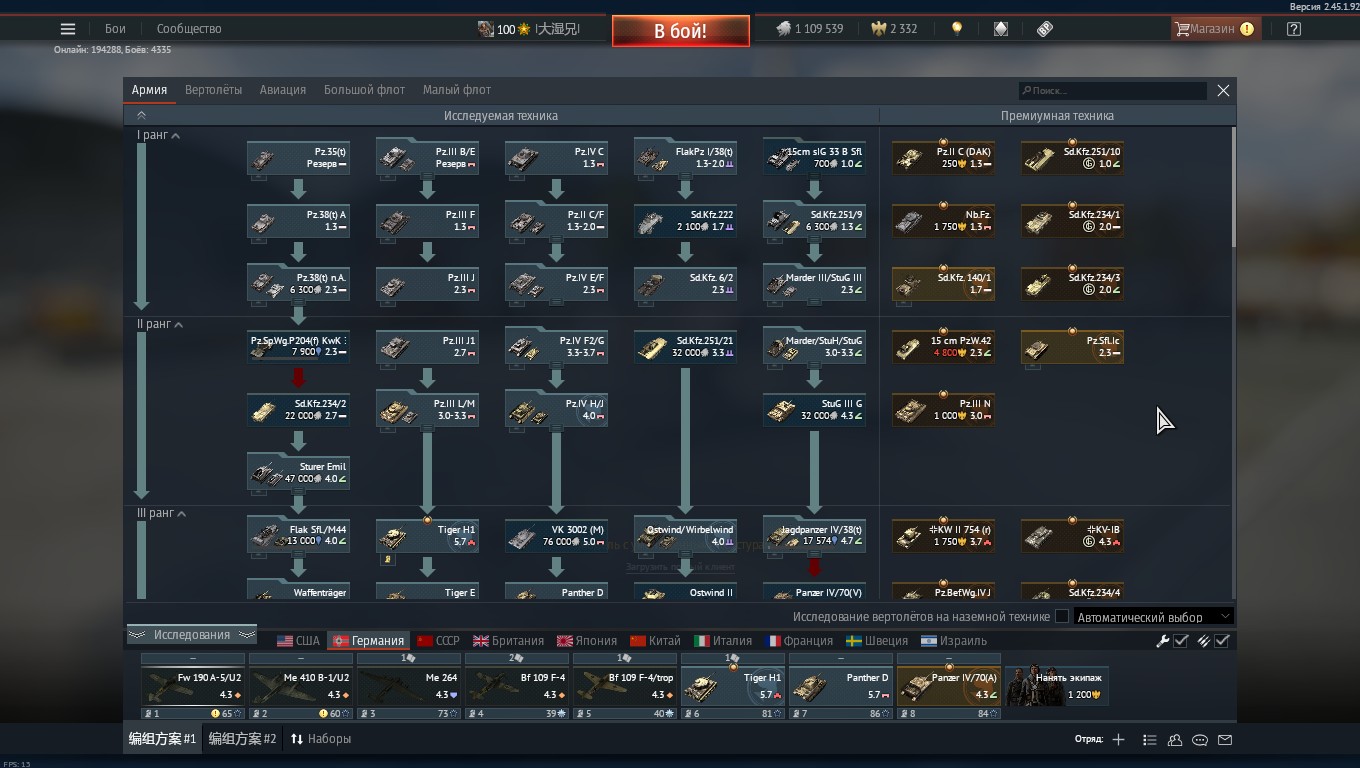Image resolution: width=1360 pixels, height=768 pixels.
Task: Open the Сообщество menu
Action: pos(189,29)
